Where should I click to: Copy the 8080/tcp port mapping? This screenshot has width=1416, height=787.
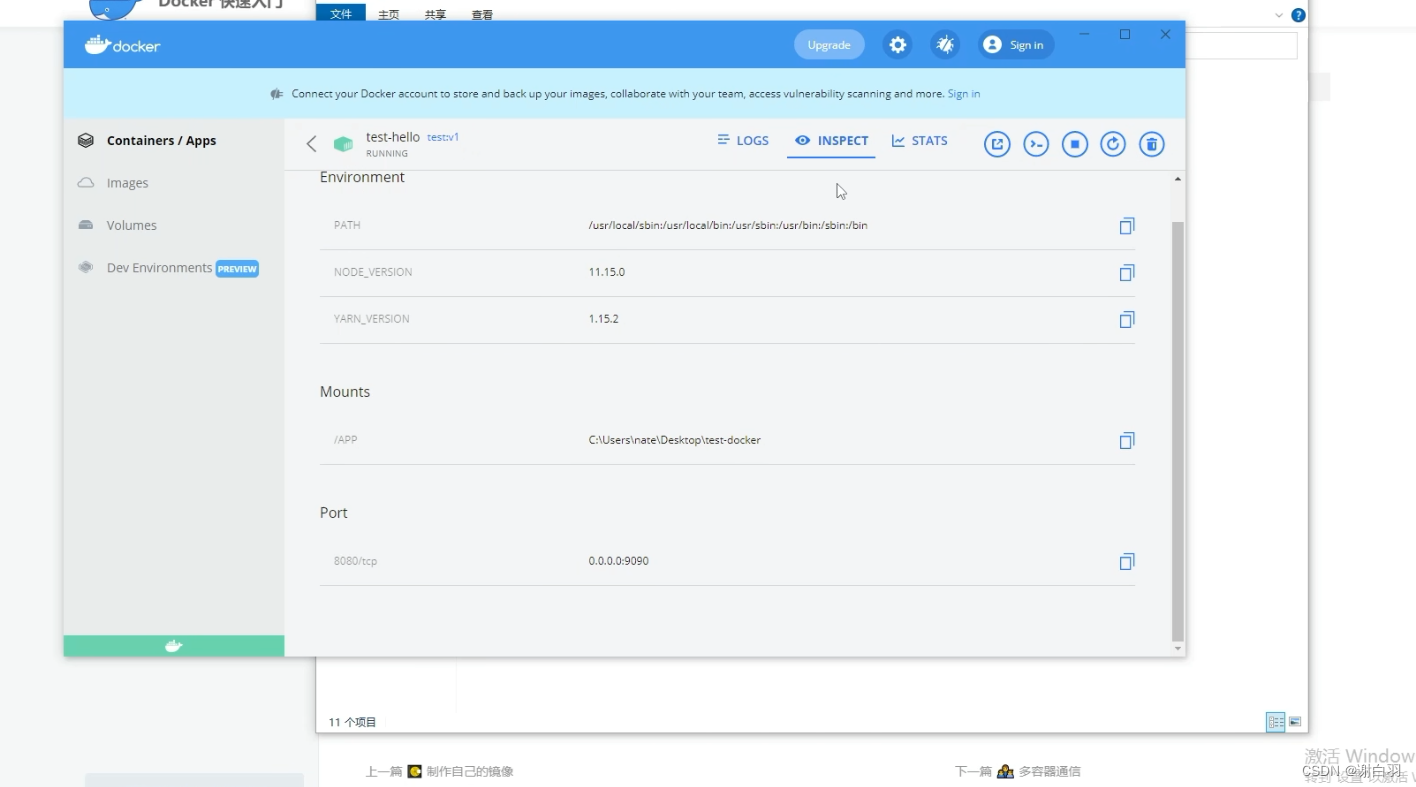[x=1127, y=562]
